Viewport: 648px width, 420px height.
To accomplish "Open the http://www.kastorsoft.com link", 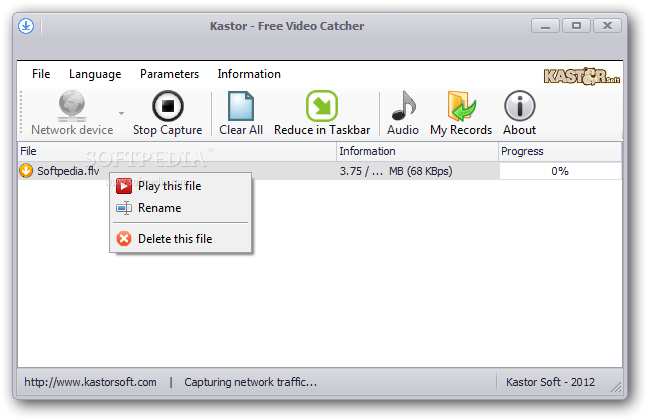I will pos(90,382).
